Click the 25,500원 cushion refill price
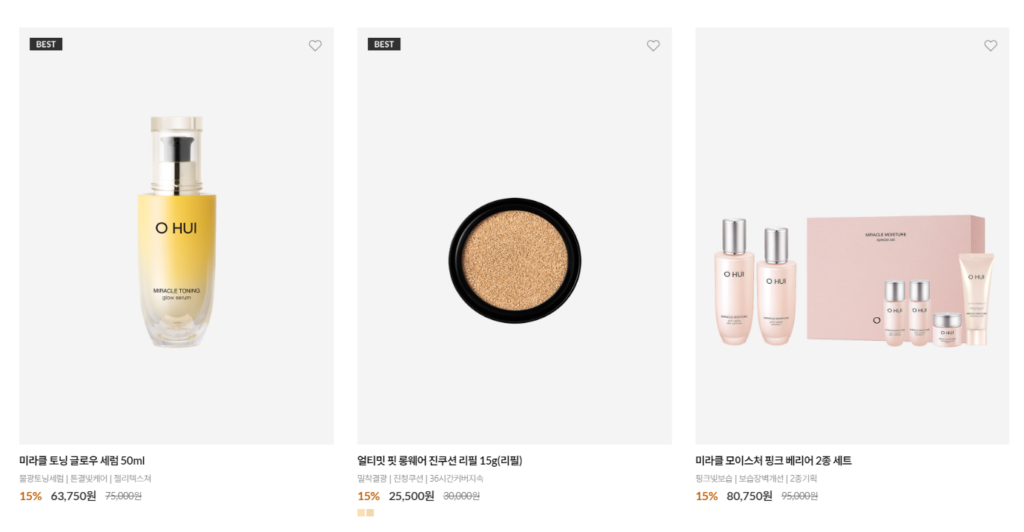1024x532 pixels. click(x=411, y=496)
